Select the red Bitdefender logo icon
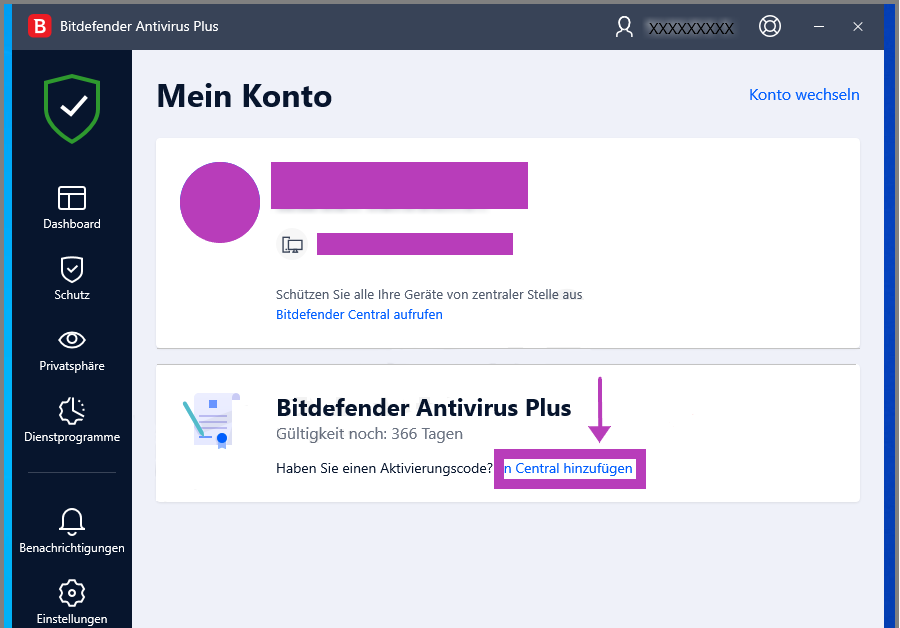900x628 pixels. [39, 26]
